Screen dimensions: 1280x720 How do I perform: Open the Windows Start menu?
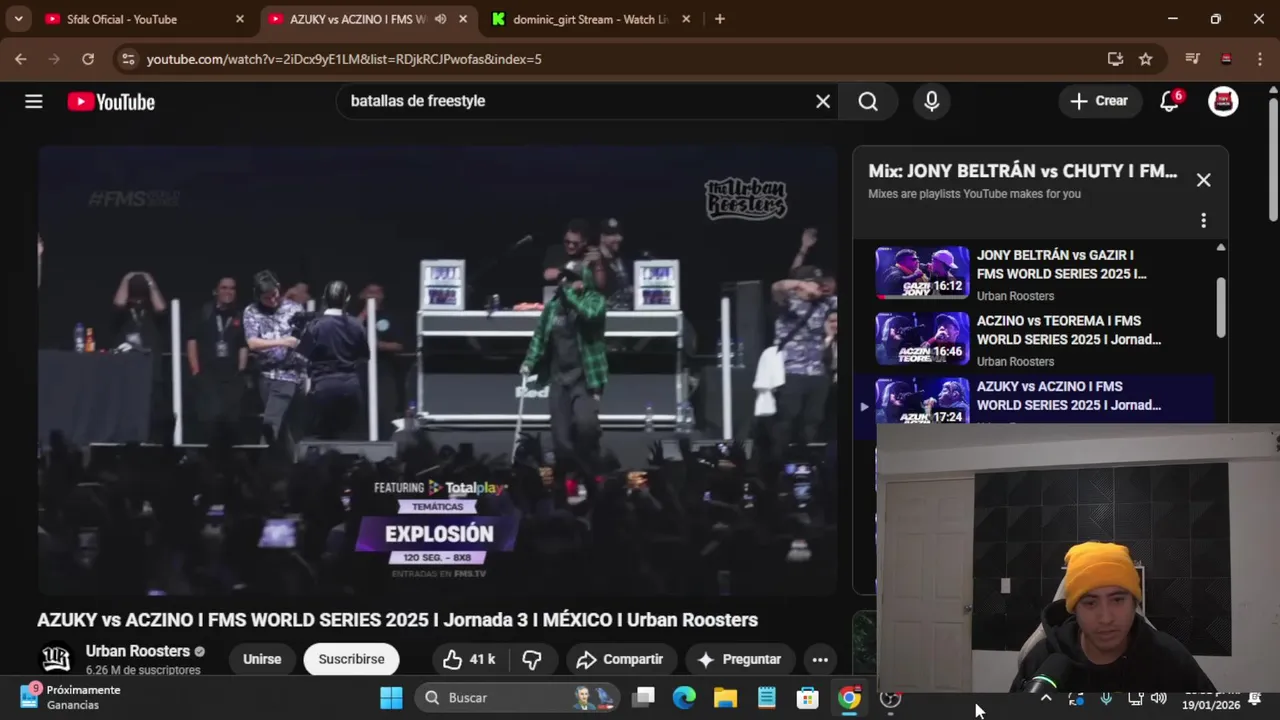(391, 697)
